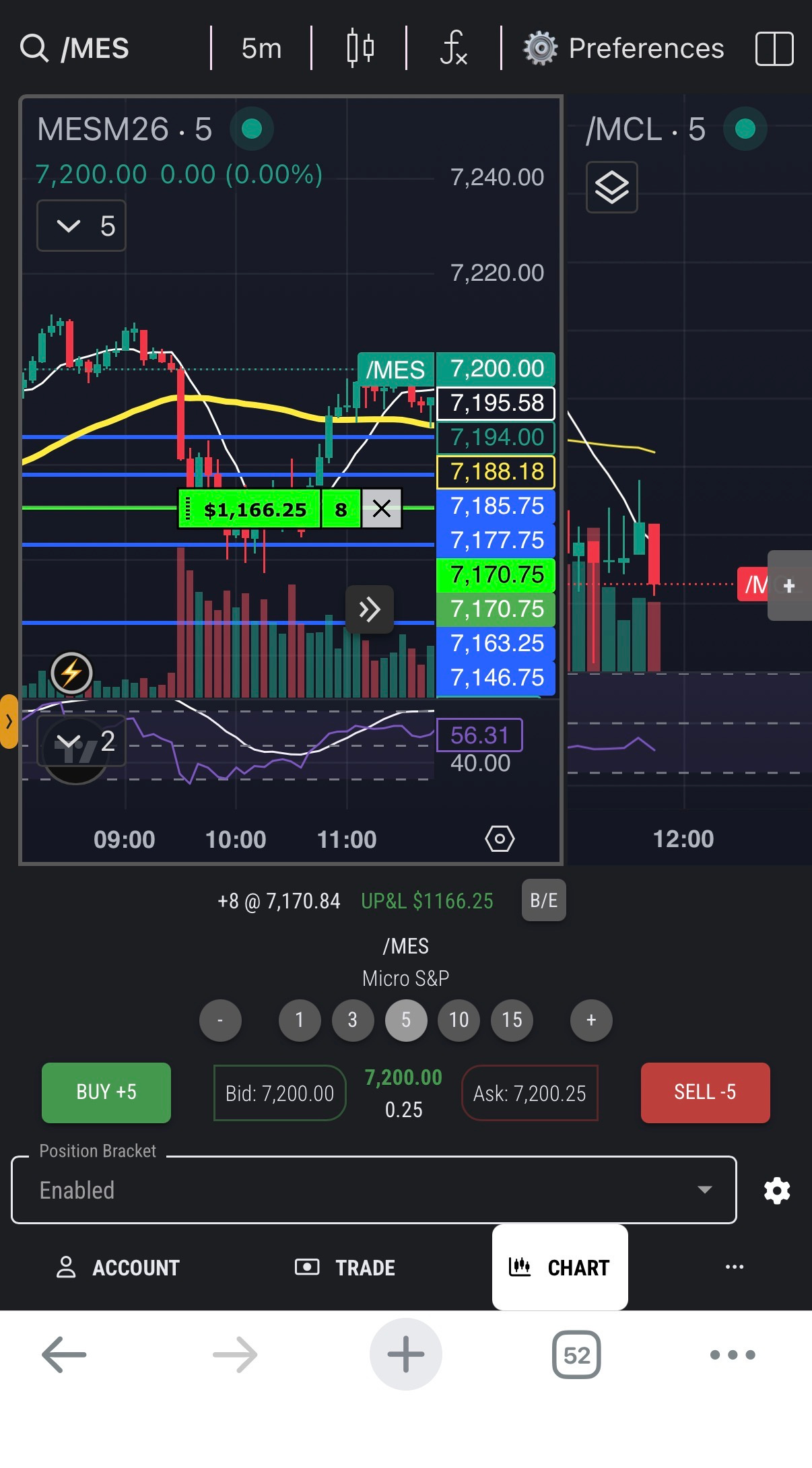
Task: Click lightning bolt quick-trade icon
Action: tap(71, 673)
